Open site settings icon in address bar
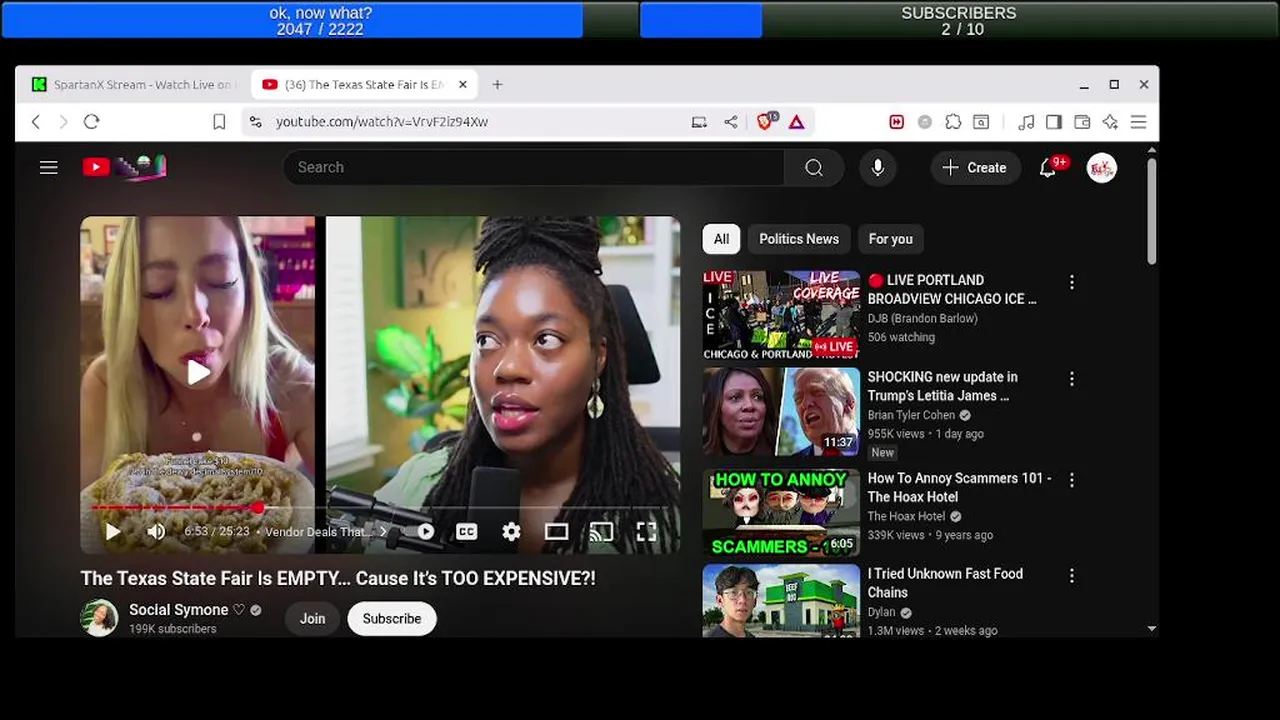 256,121
